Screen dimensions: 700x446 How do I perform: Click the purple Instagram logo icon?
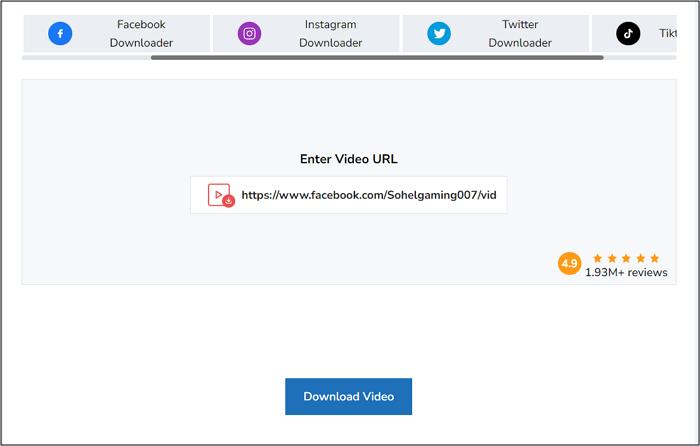(249, 33)
